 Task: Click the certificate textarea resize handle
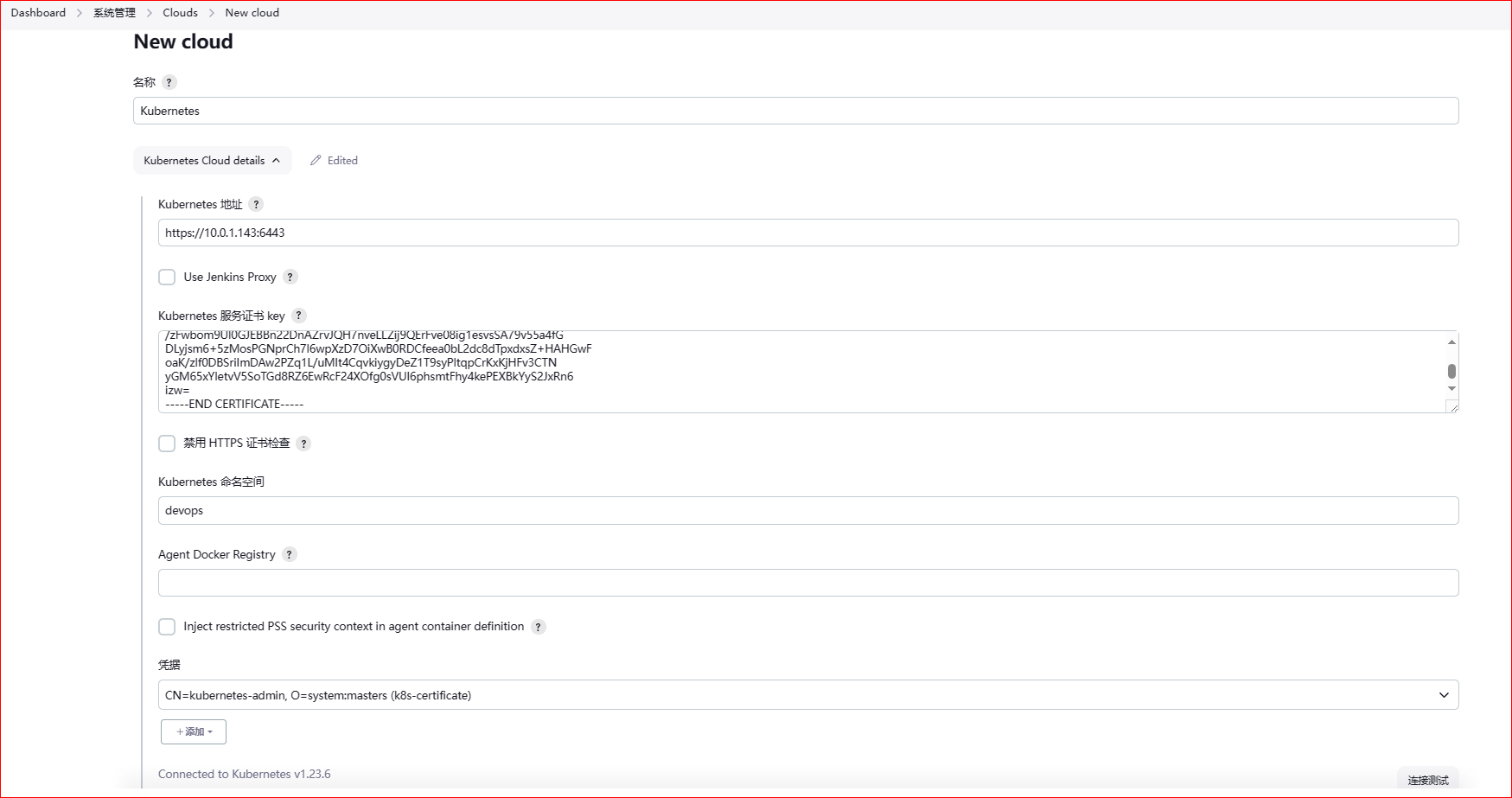1452,406
